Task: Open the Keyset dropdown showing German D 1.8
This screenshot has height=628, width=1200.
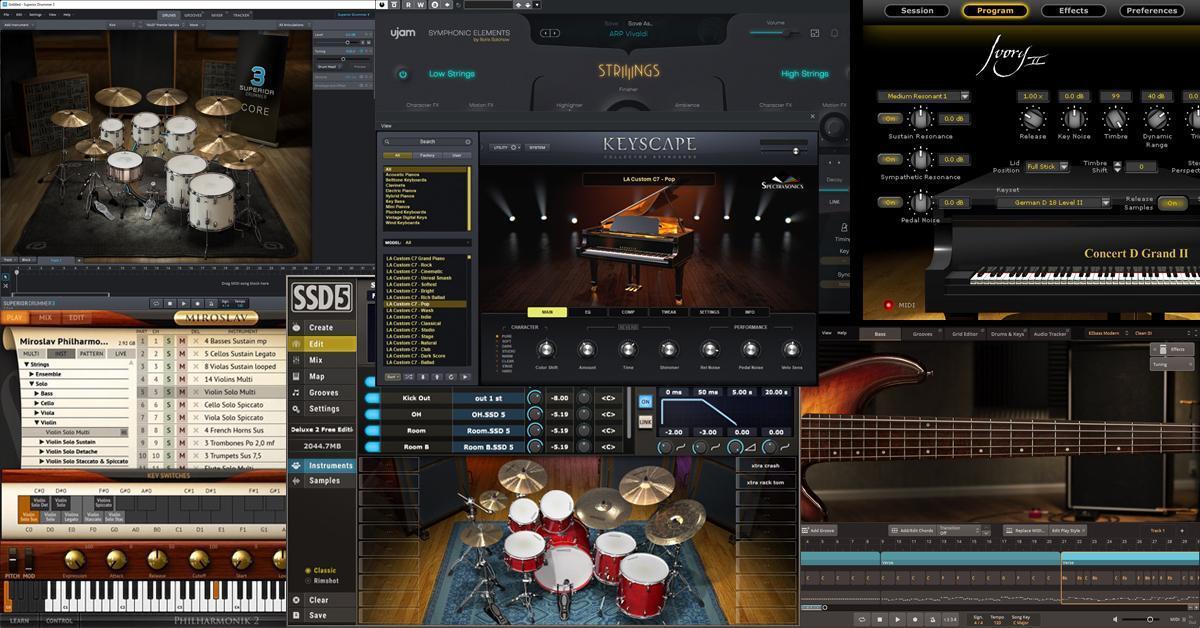Action: (1054, 203)
